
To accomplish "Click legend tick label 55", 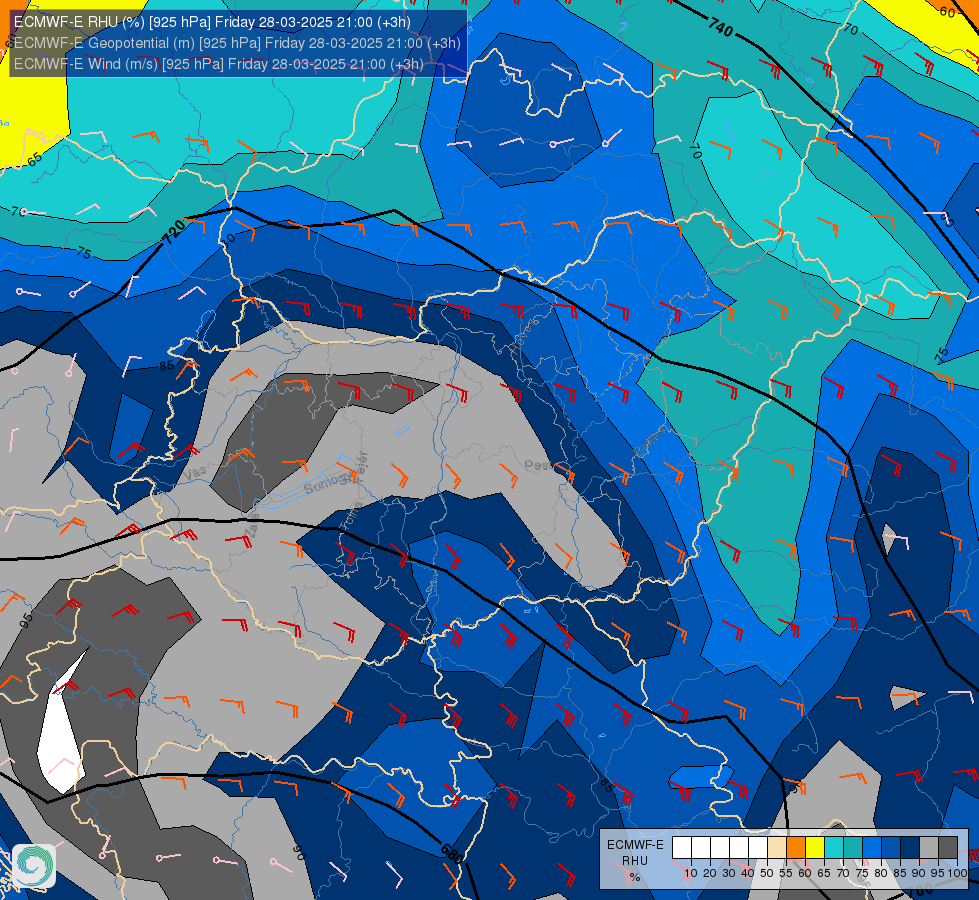I will tap(786, 873).
